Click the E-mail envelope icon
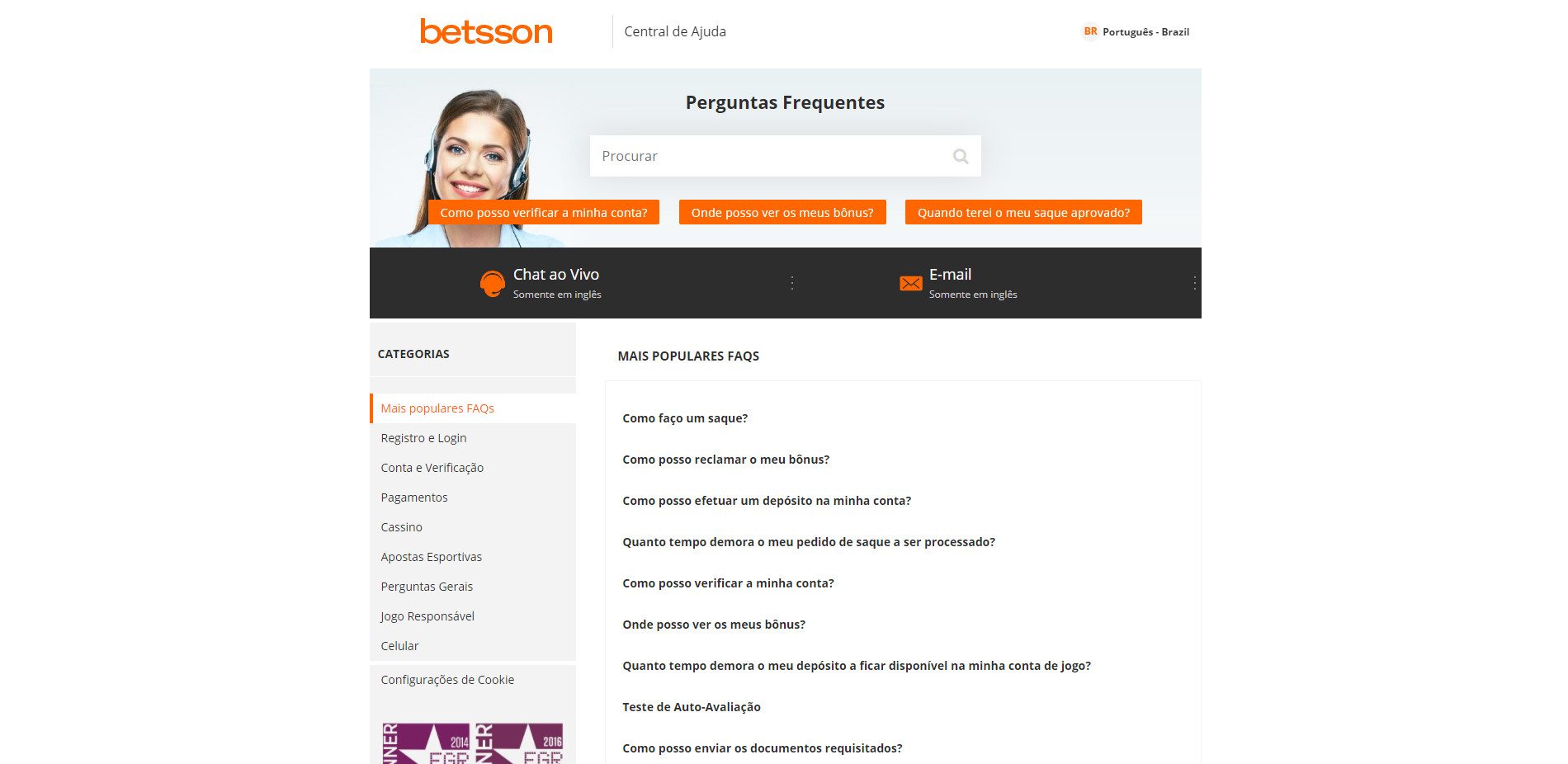 click(910, 283)
